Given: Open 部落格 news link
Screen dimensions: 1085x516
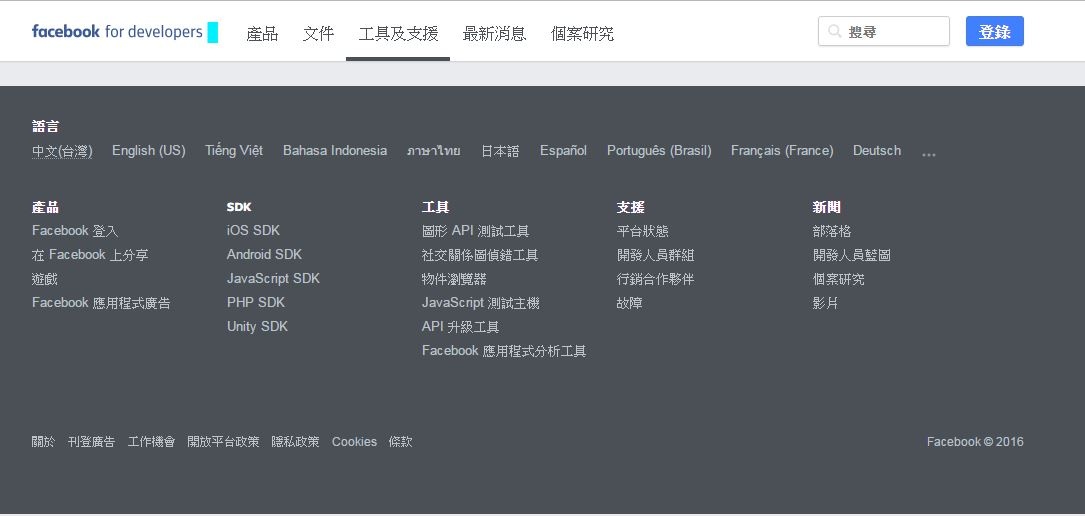Looking at the screenshot, I should click(x=832, y=231).
